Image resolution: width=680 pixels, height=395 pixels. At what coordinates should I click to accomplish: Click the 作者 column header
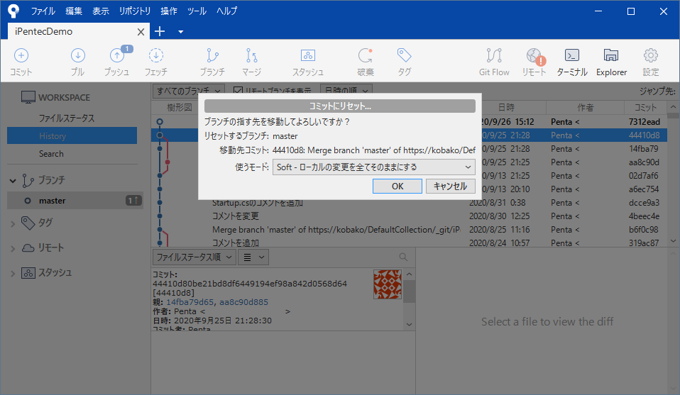(585, 108)
